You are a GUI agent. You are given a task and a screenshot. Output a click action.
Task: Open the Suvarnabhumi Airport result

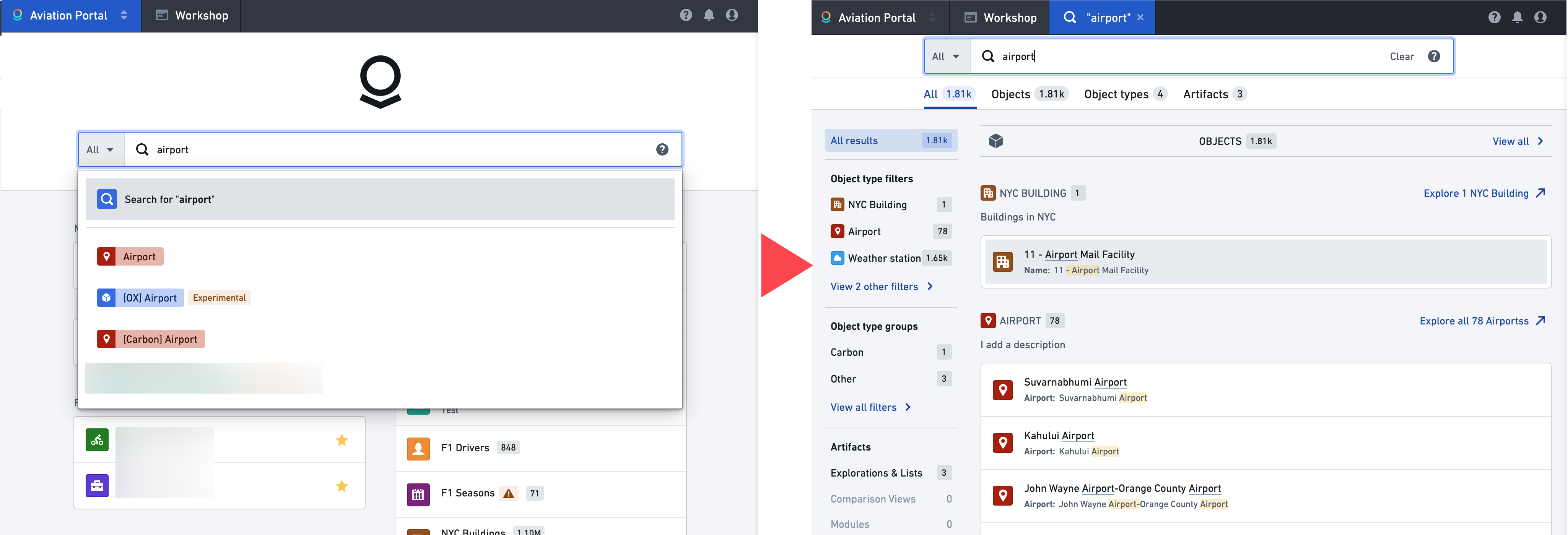(x=1265, y=390)
